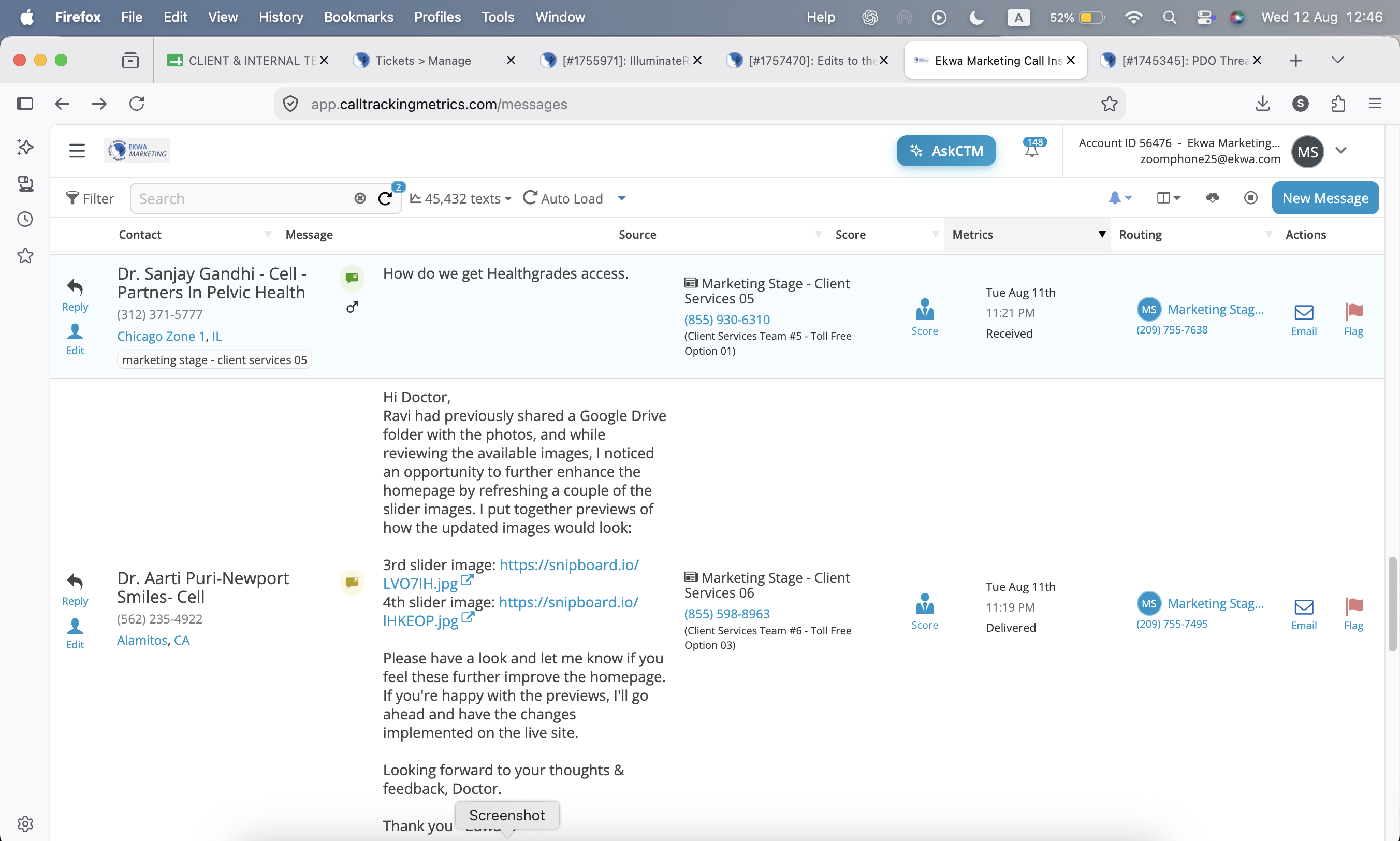Open synced tabs sidebar icon
Viewport: 1400px width, 841px height.
25,184
